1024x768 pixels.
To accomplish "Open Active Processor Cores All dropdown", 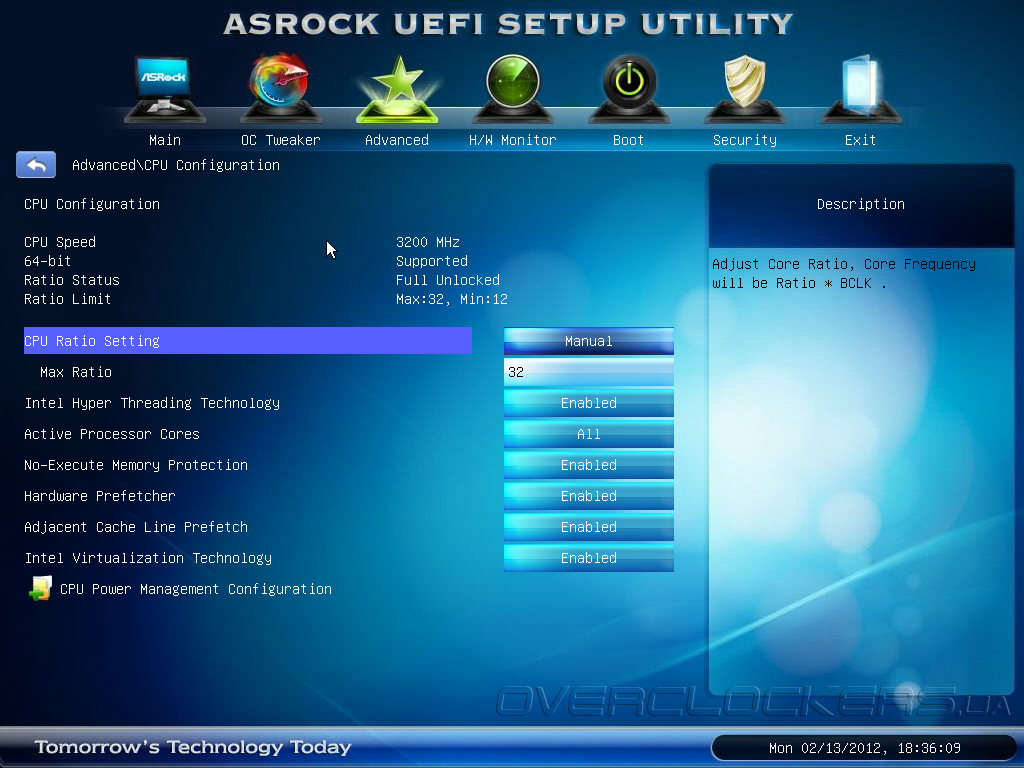I will click(x=588, y=434).
